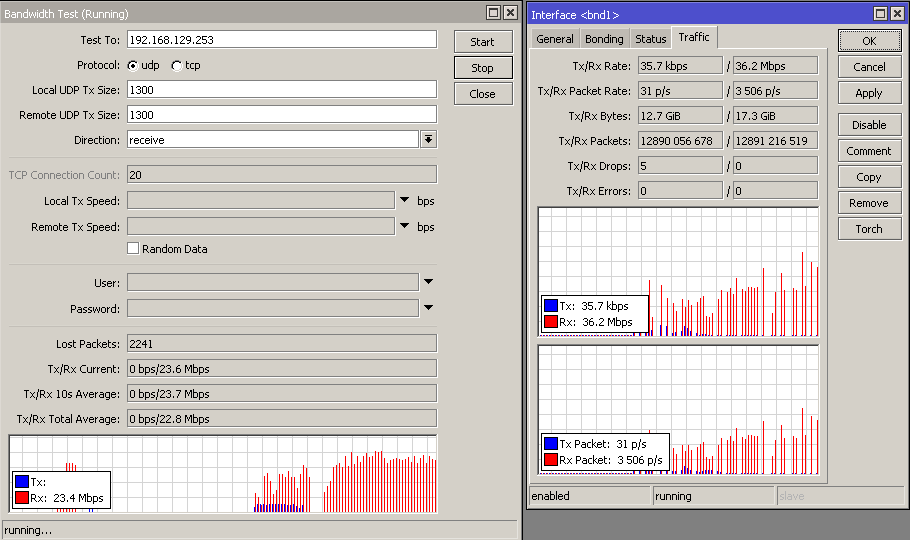Click the Direction field showing receive
This screenshot has width=910, height=540.
click(272, 139)
